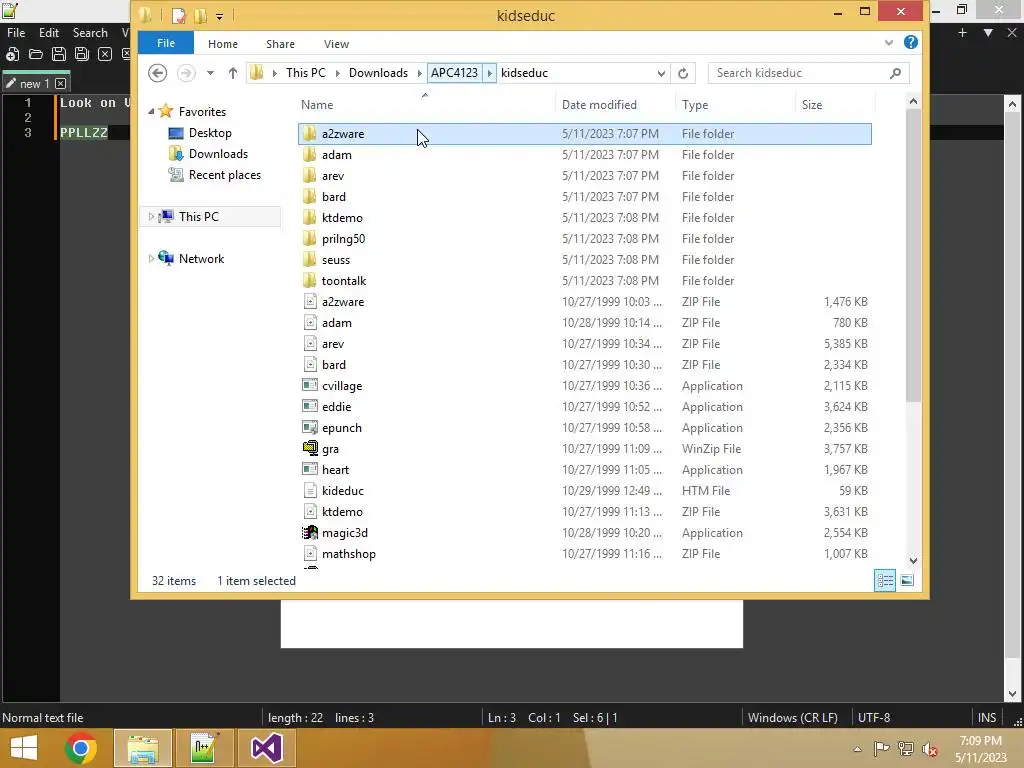Screen dimensions: 1024x768
Task: Open the File tab in Explorer ribbon
Action: (166, 43)
